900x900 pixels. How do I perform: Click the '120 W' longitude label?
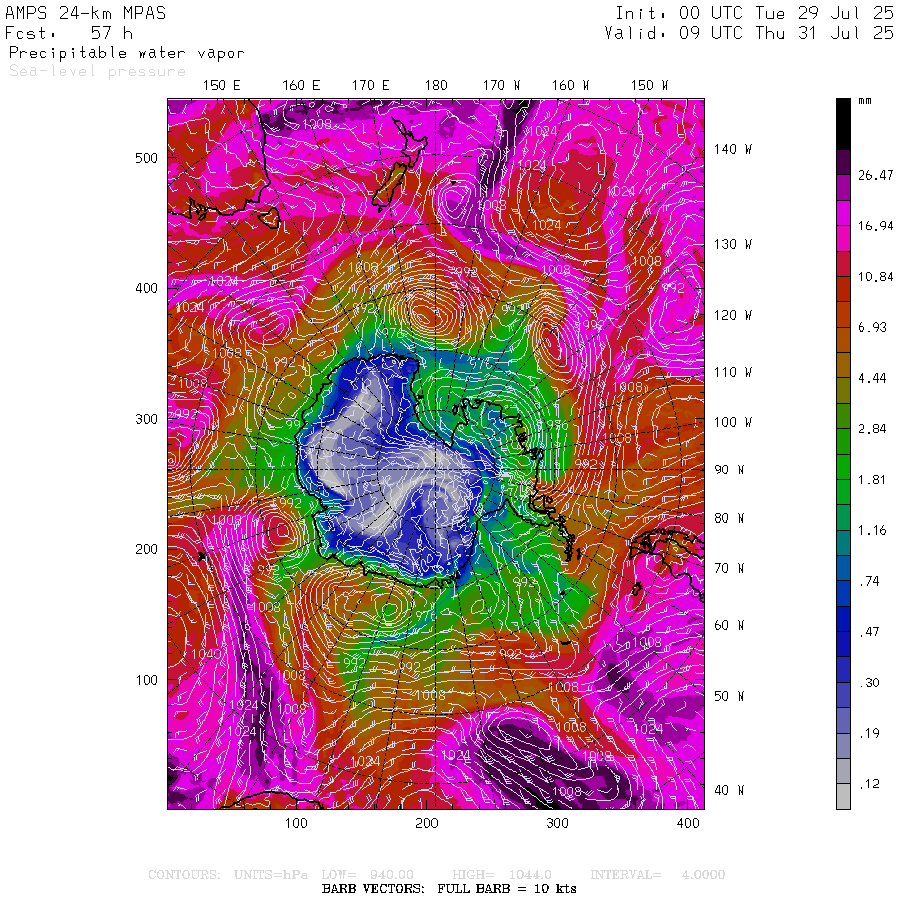tap(732, 315)
